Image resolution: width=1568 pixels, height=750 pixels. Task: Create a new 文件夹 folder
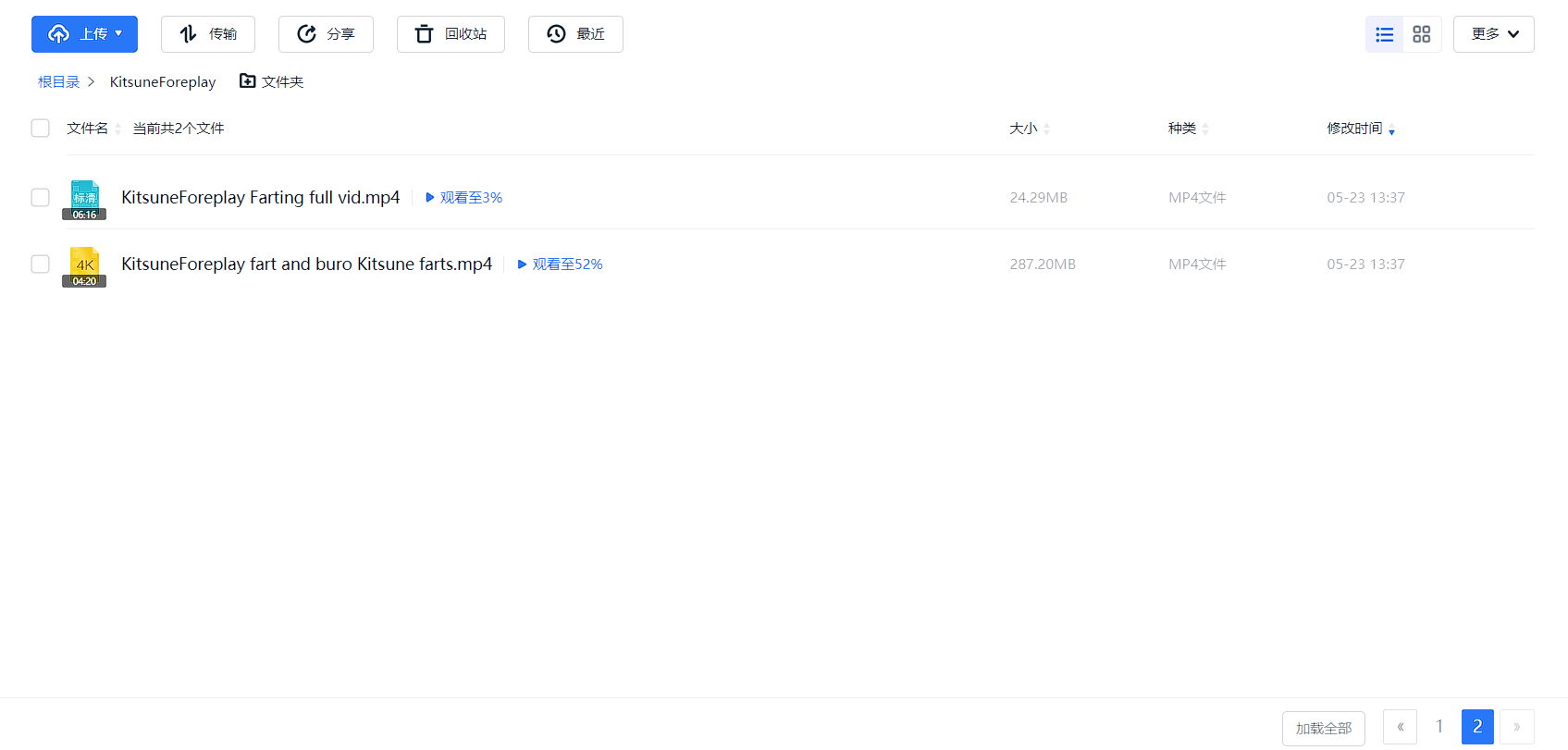[272, 81]
